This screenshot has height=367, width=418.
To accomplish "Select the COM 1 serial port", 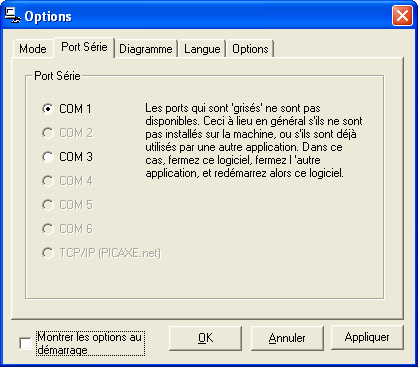I will [x=67, y=109].
